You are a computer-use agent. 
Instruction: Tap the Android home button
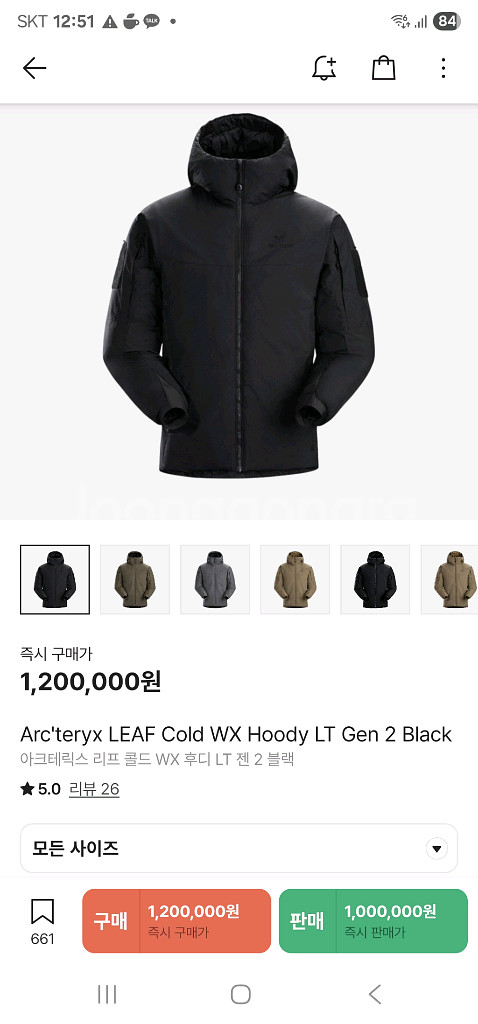pyautogui.click(x=240, y=994)
